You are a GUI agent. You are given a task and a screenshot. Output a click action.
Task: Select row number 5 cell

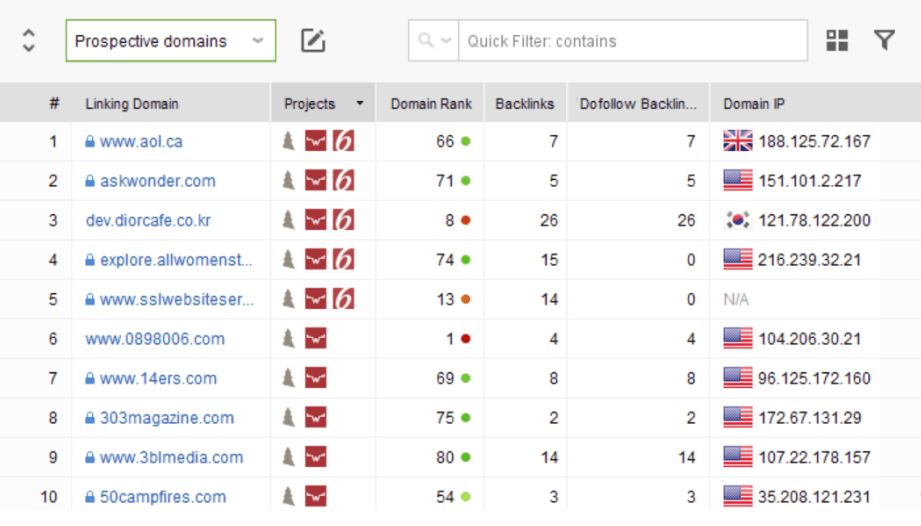[x=53, y=299]
